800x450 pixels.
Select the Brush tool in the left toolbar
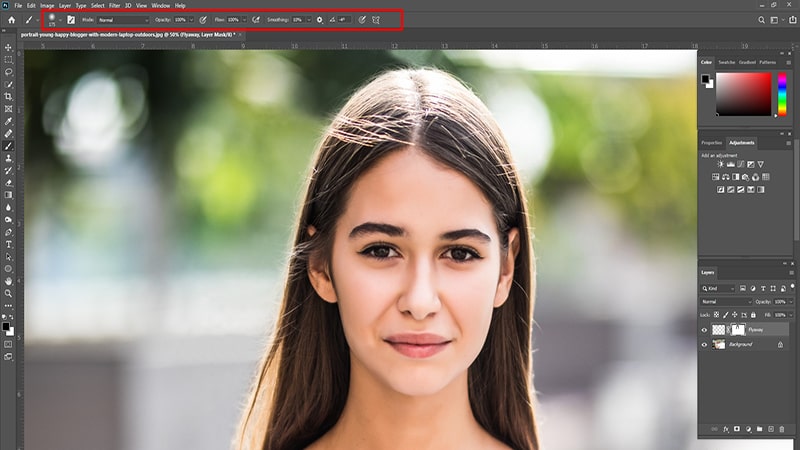pyautogui.click(x=8, y=146)
